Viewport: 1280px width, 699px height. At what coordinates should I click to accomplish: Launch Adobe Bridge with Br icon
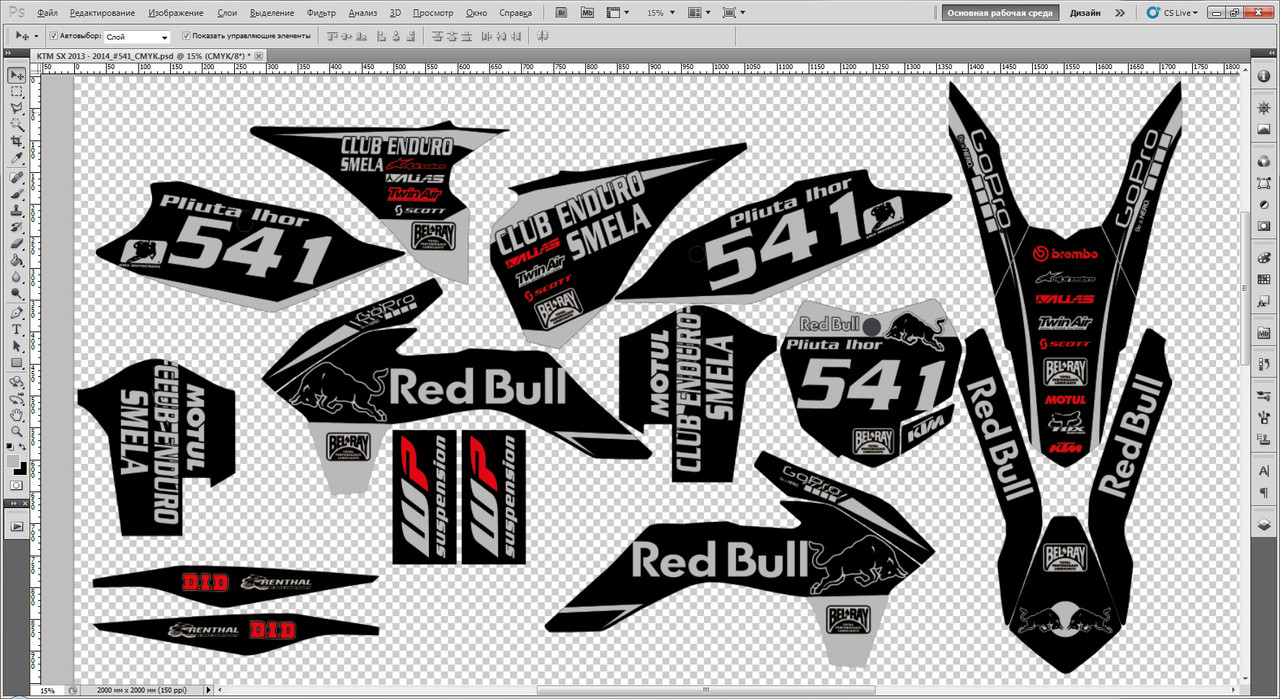(x=562, y=13)
